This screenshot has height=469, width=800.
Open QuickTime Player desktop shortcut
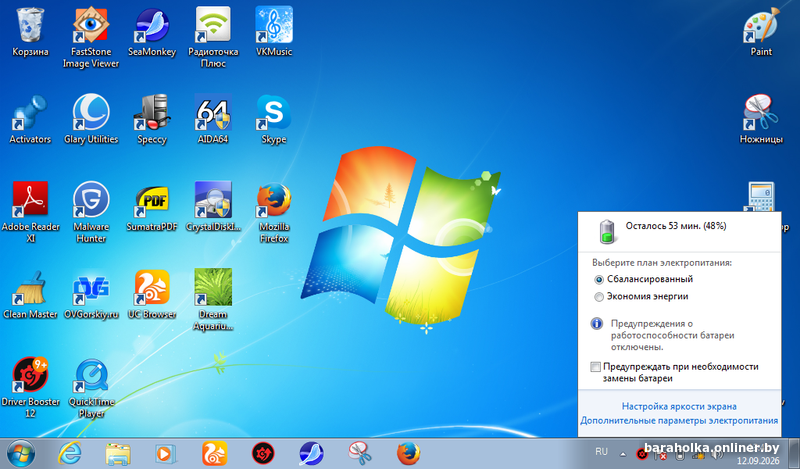click(91, 387)
